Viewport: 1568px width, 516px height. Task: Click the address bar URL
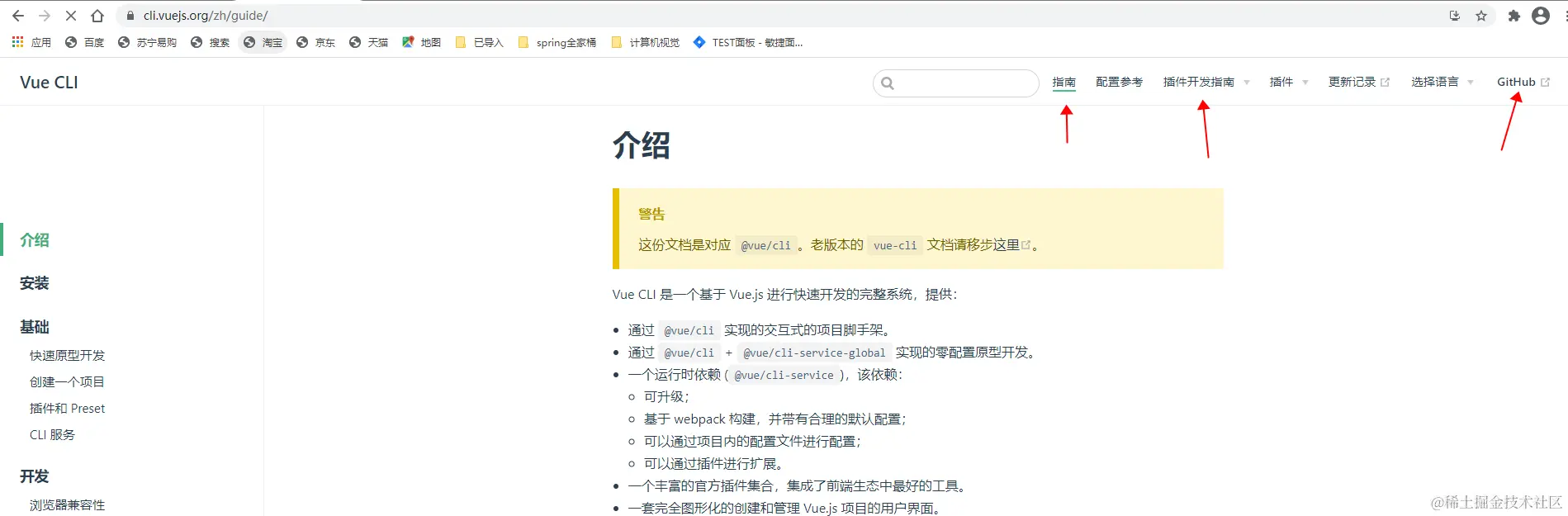pos(206,16)
